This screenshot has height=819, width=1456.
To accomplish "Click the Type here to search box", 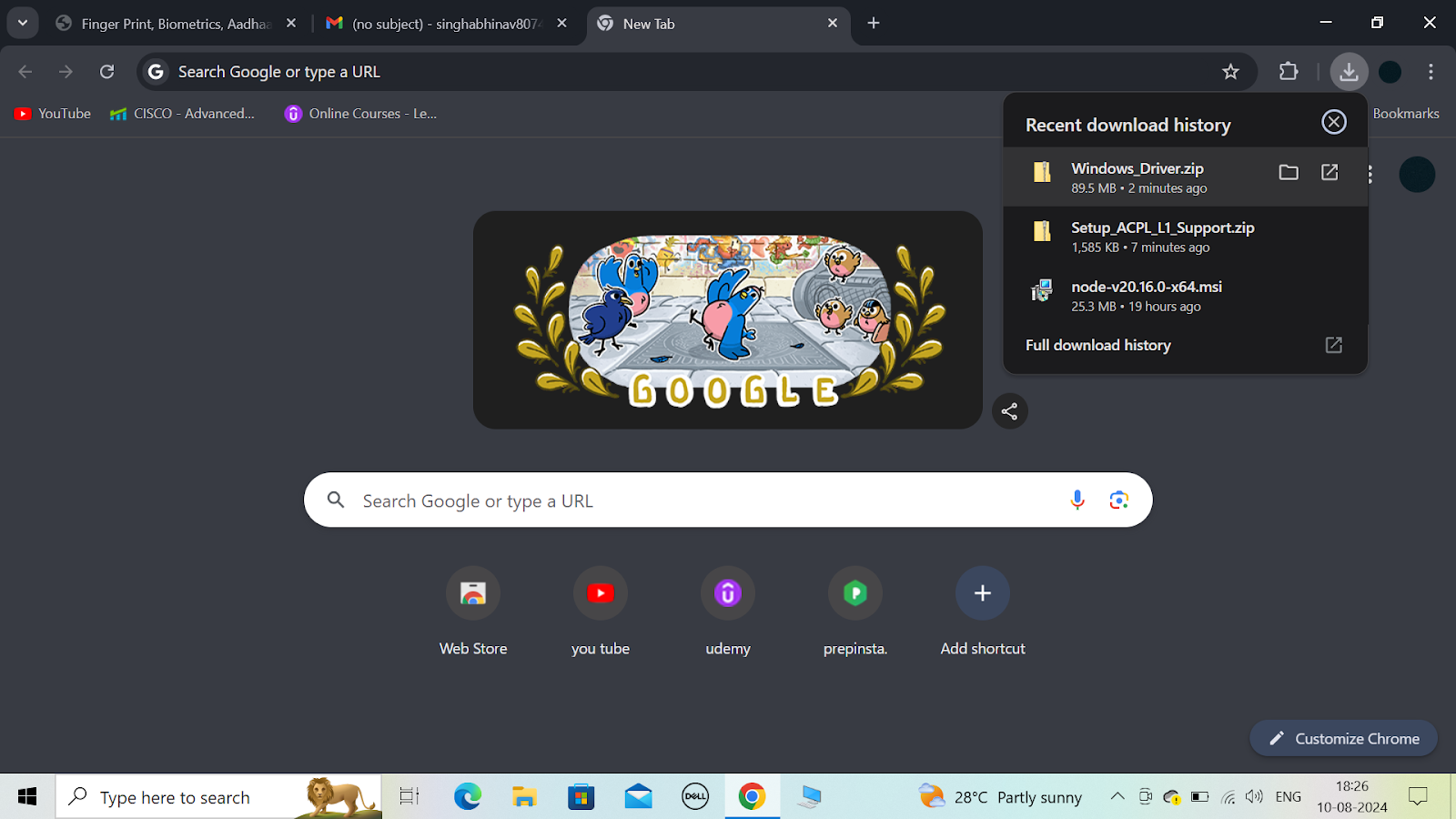I will (218, 797).
